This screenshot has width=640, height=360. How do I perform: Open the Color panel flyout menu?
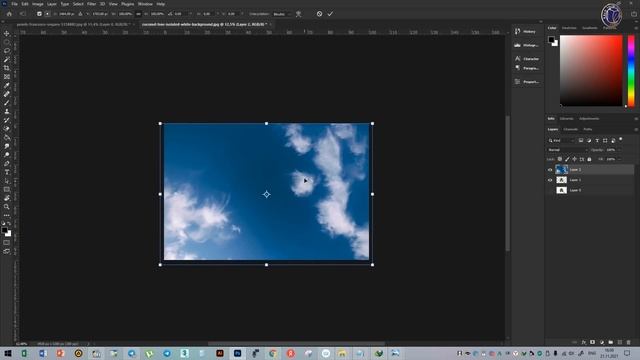point(636,28)
